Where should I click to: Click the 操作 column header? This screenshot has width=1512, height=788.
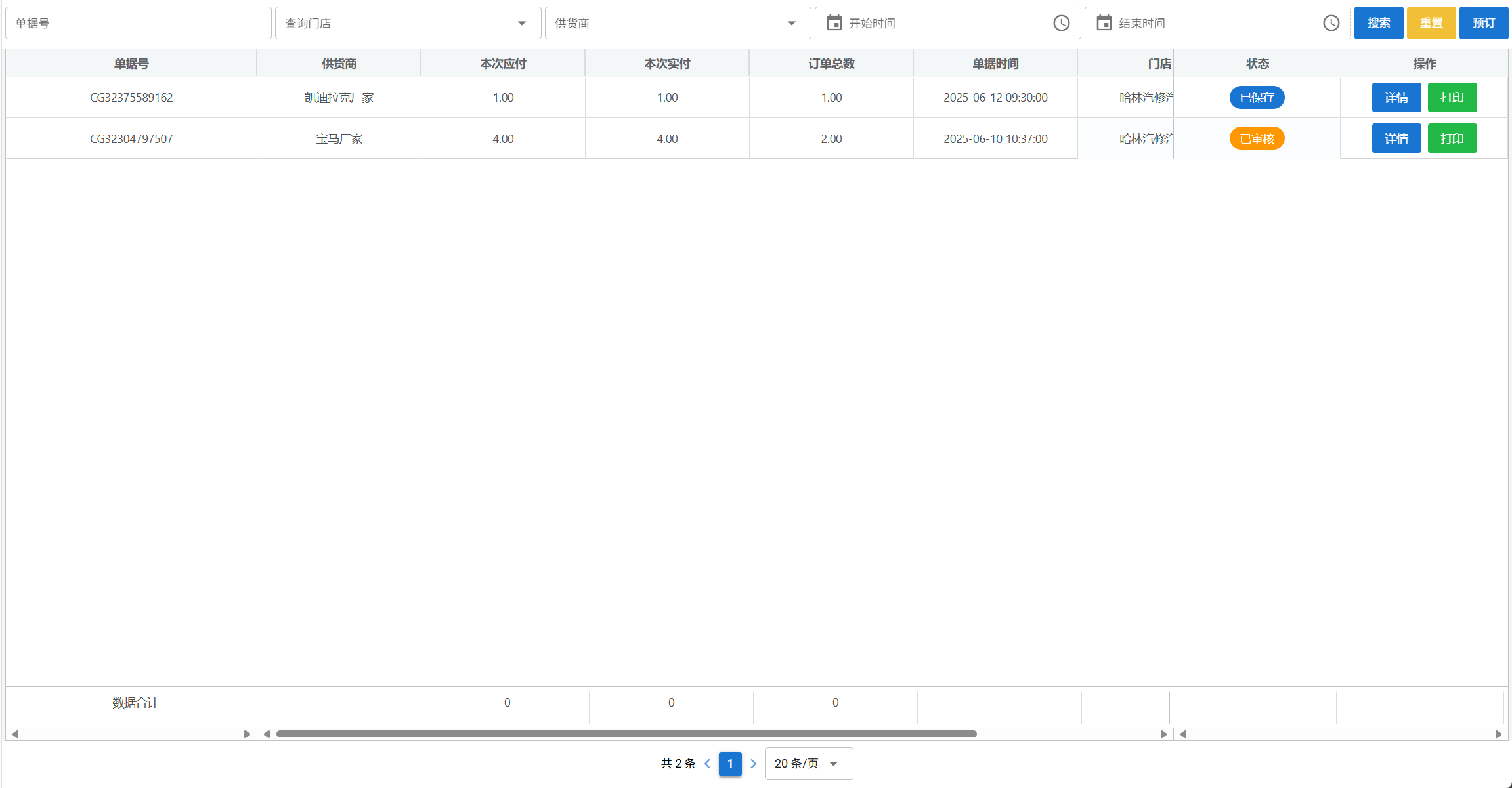click(1425, 64)
